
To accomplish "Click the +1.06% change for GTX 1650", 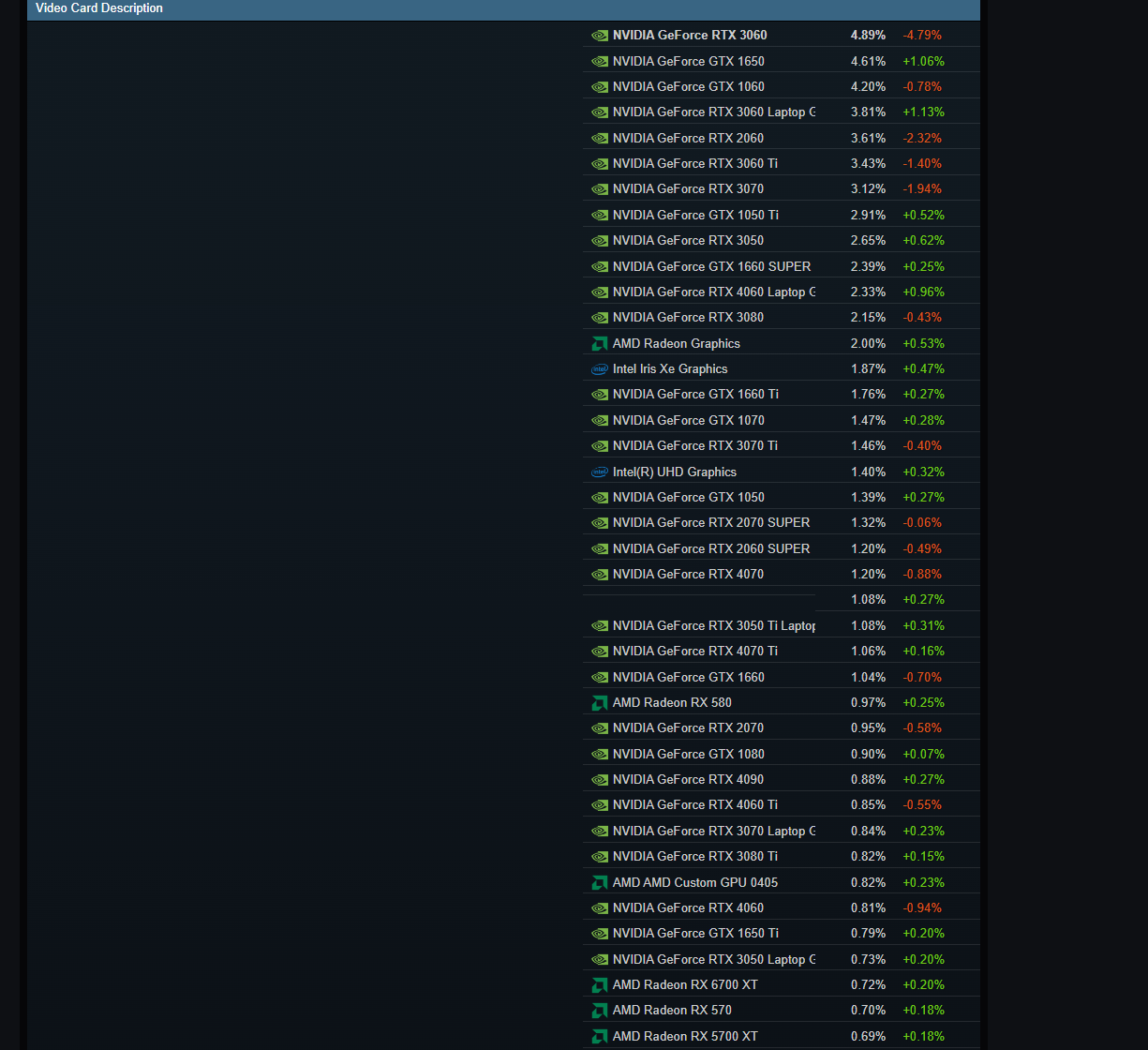I will [923, 62].
